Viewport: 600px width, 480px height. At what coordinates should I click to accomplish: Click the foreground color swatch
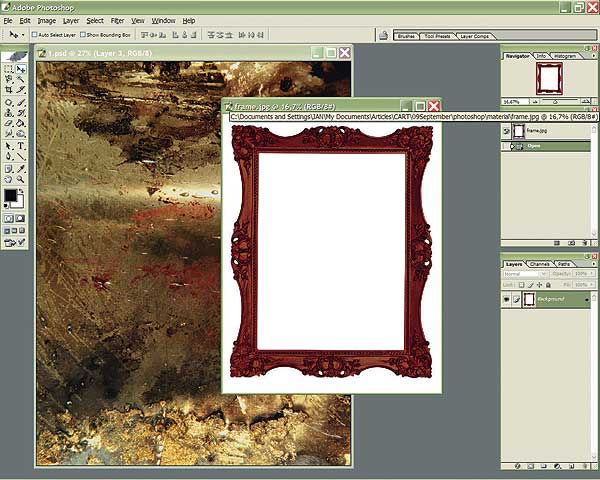10,195
